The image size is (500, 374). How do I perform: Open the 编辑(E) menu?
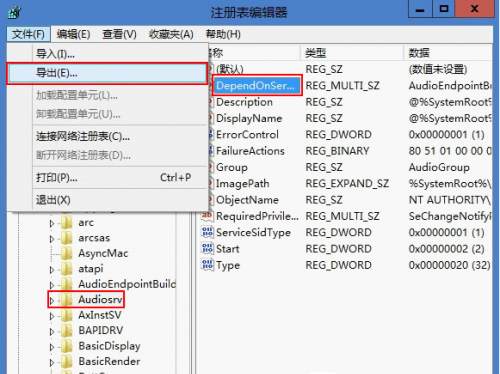tap(73, 34)
